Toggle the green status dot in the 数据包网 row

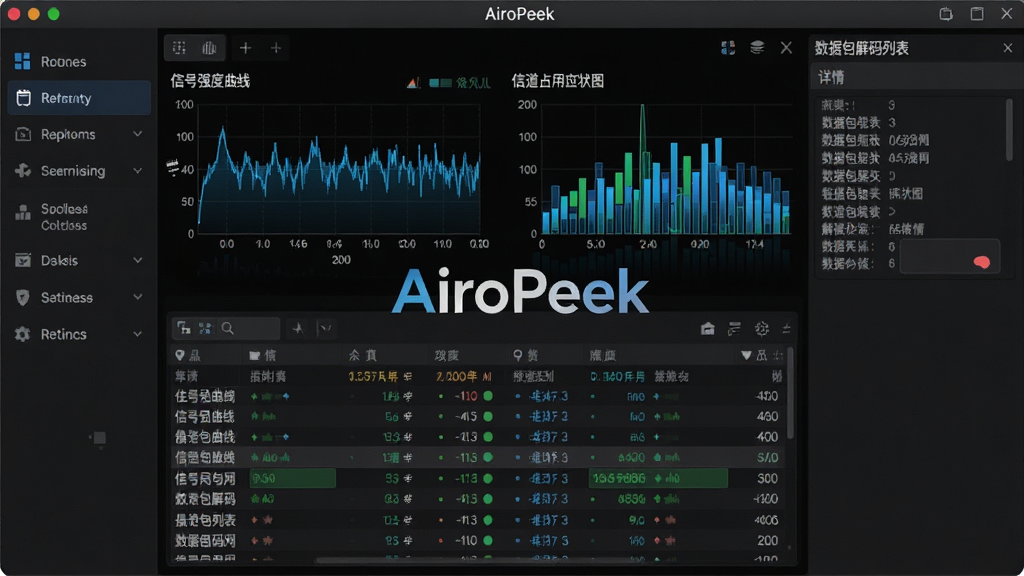point(488,540)
